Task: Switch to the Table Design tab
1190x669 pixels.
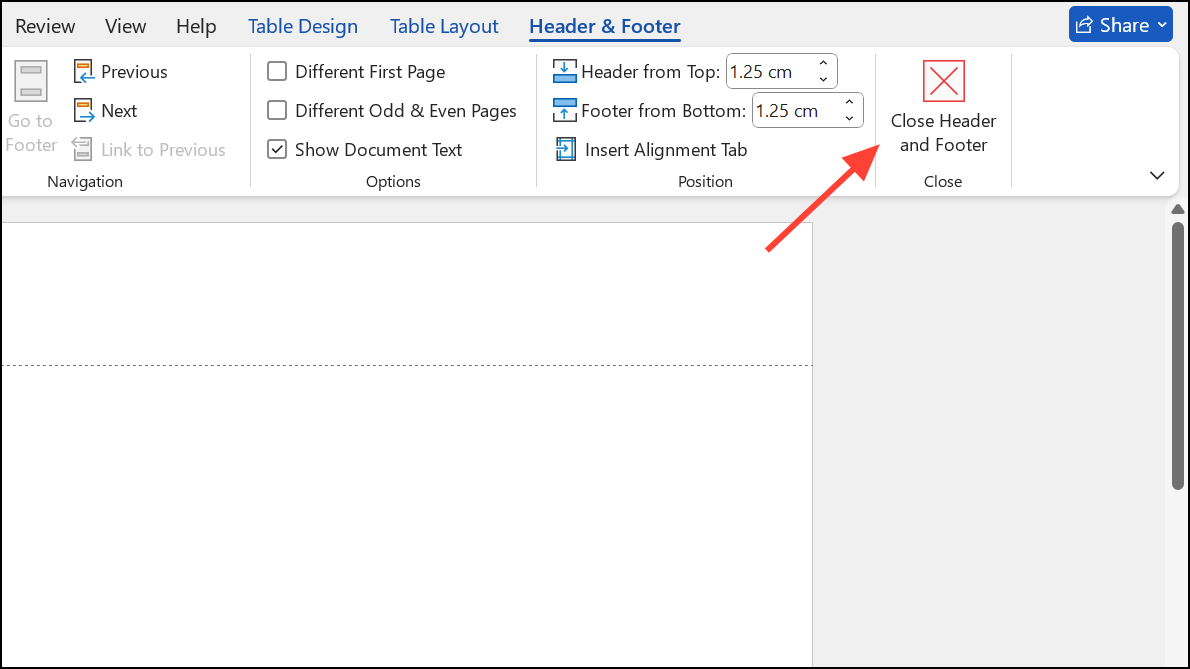Action: tap(303, 26)
